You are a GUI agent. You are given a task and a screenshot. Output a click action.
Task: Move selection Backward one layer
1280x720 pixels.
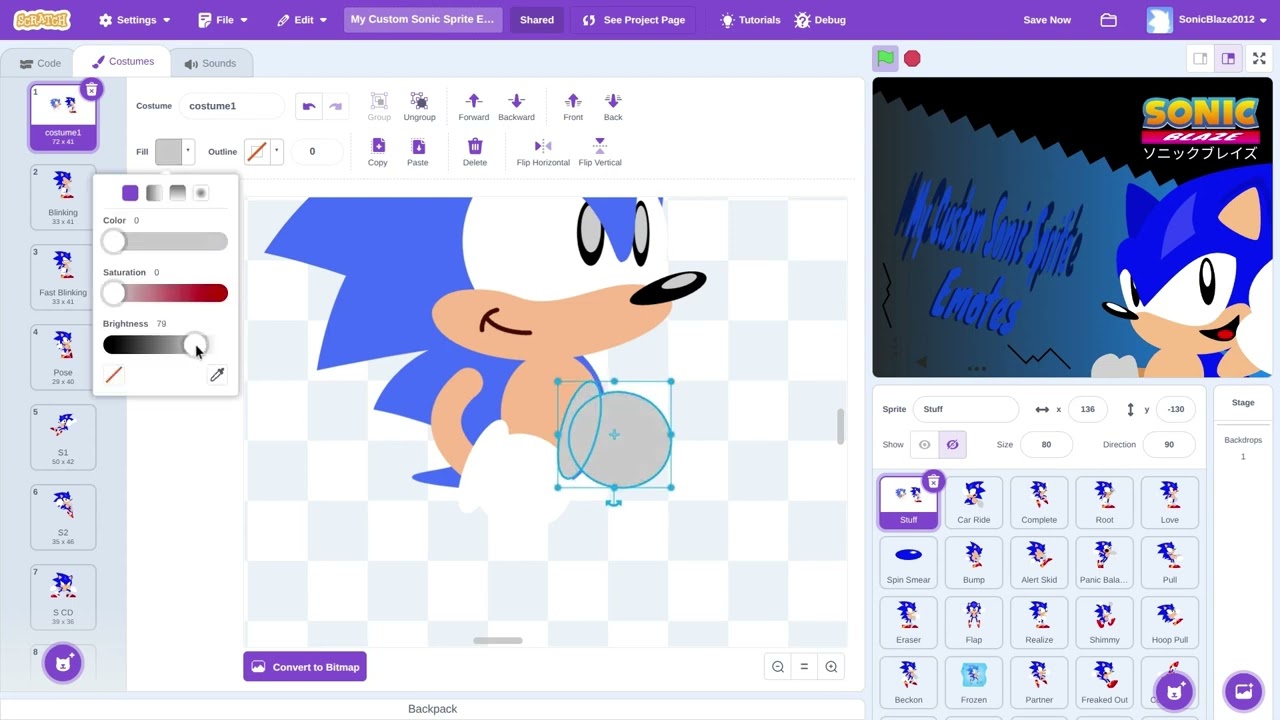point(516,107)
